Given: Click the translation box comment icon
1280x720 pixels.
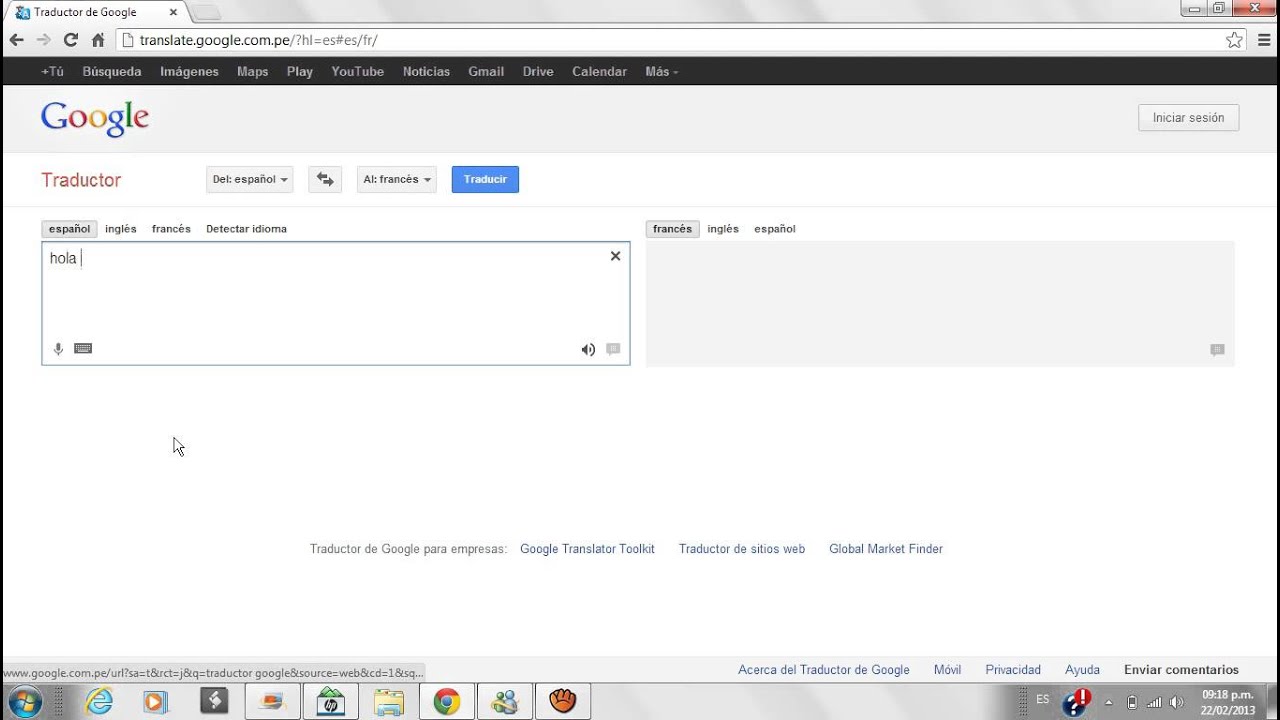Looking at the screenshot, I should (x=1217, y=350).
